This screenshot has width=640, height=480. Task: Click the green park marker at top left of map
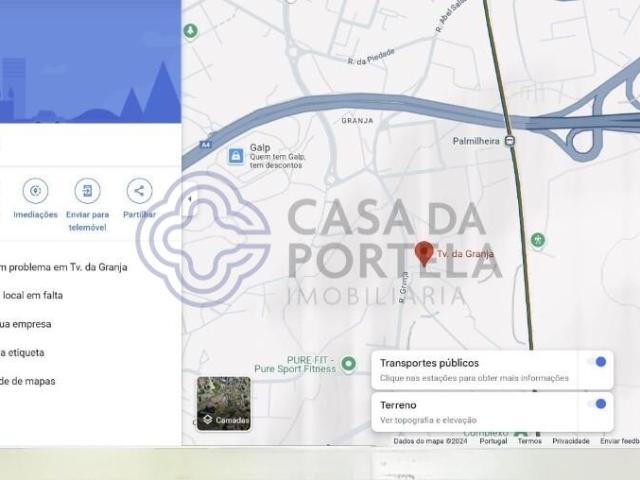click(x=190, y=31)
